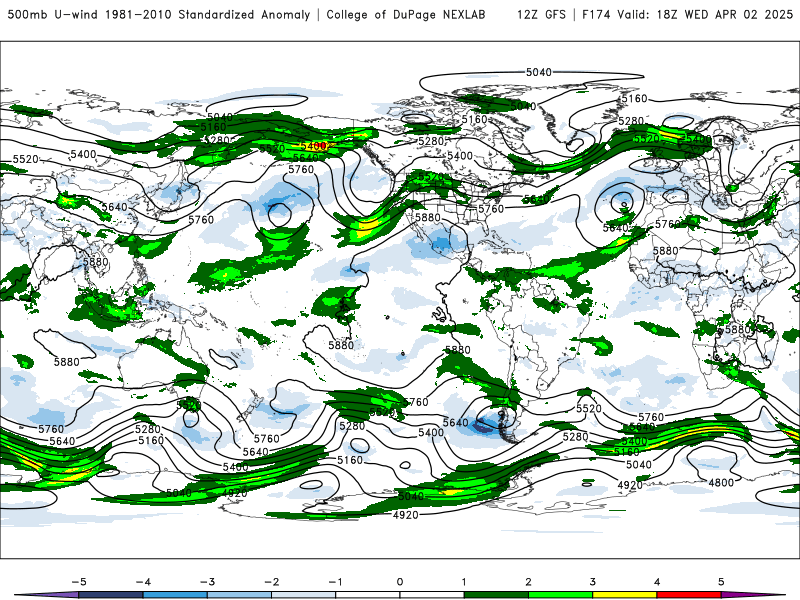Click the colorbar tick label -5

click(79, 582)
